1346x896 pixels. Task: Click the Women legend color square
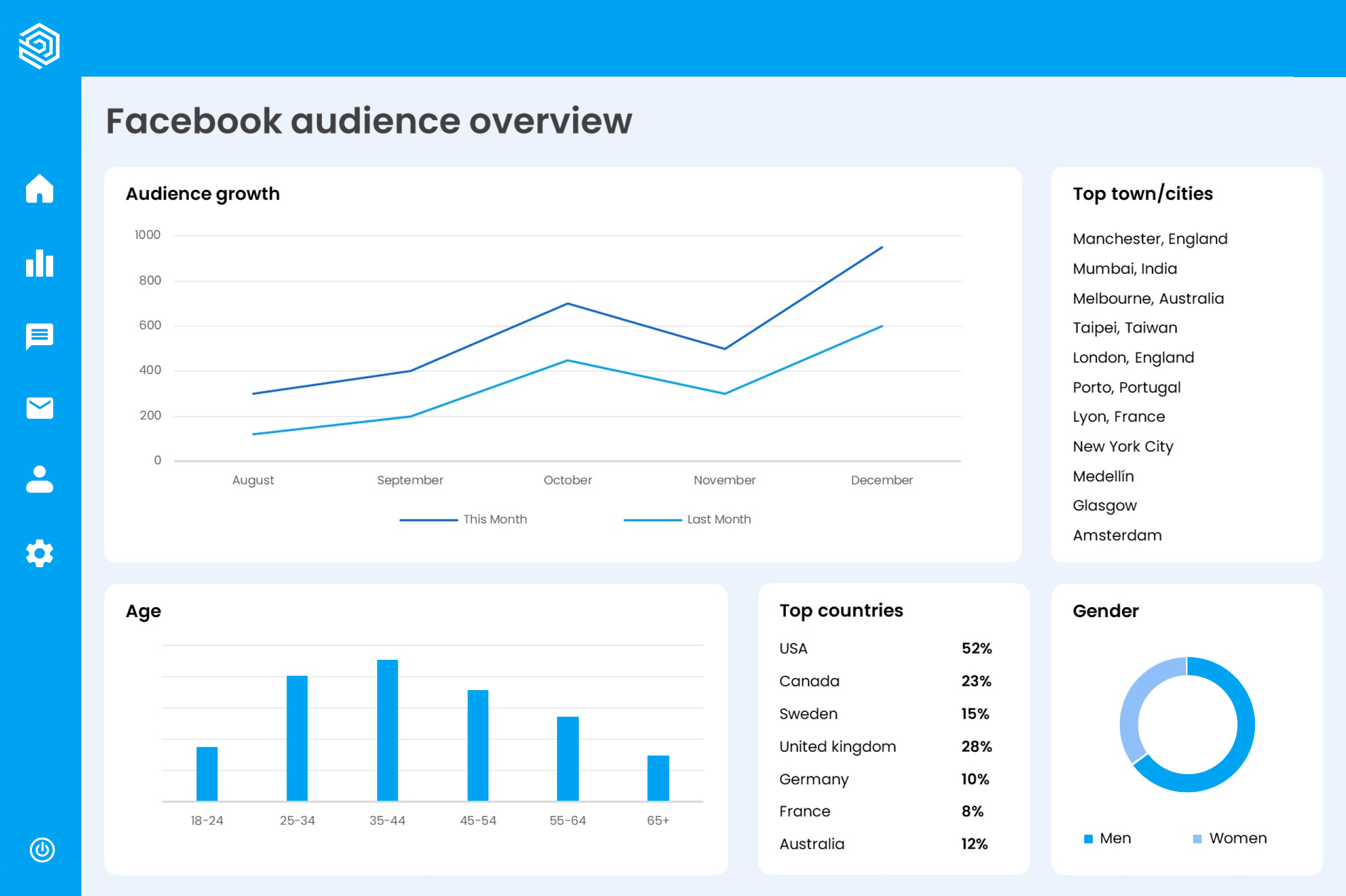(1198, 839)
